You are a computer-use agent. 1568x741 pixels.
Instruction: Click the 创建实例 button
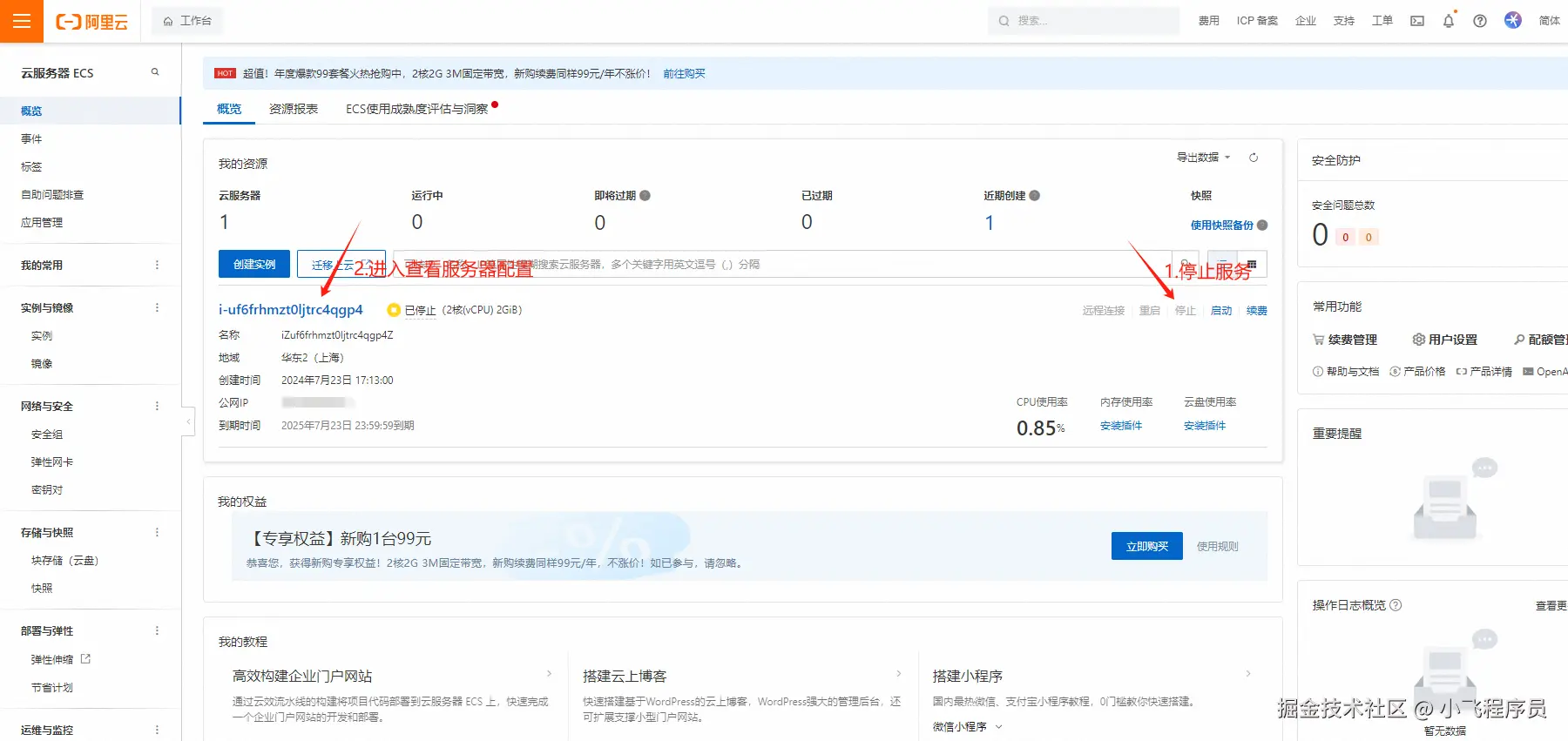(254, 264)
